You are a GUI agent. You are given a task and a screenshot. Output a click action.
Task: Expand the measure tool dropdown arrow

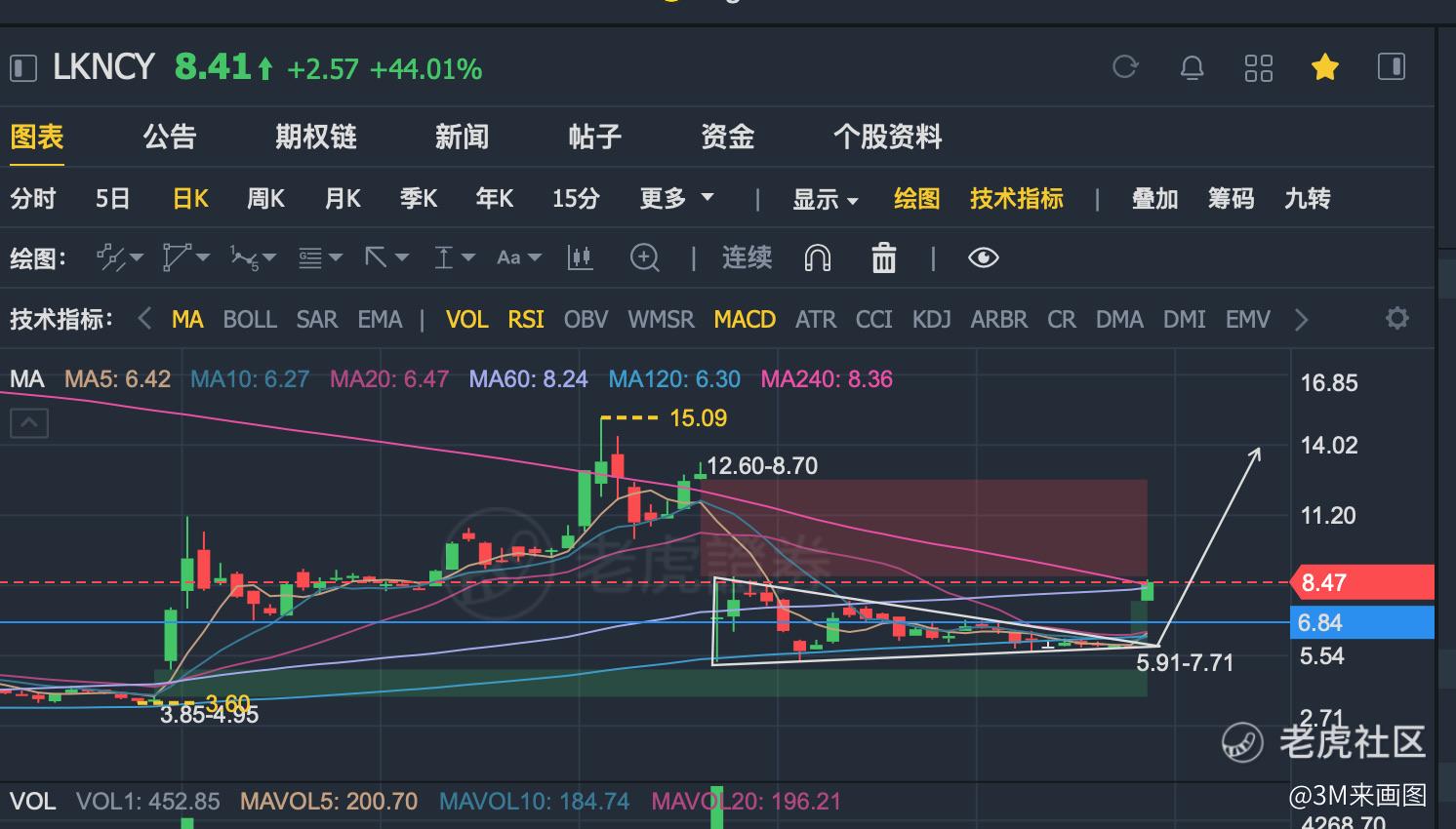pyautogui.click(x=468, y=257)
